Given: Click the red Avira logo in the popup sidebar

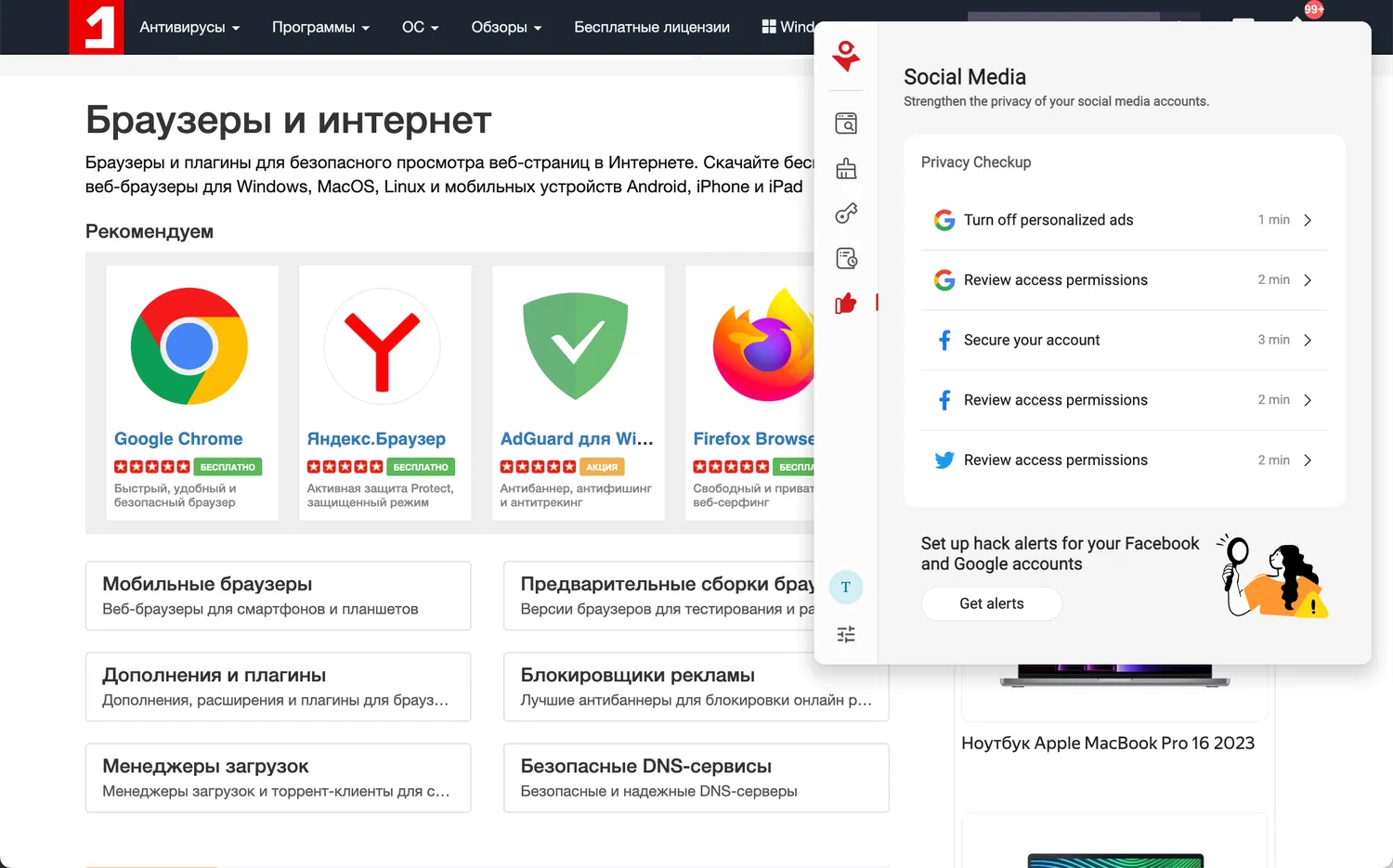Looking at the screenshot, I should tap(846, 56).
